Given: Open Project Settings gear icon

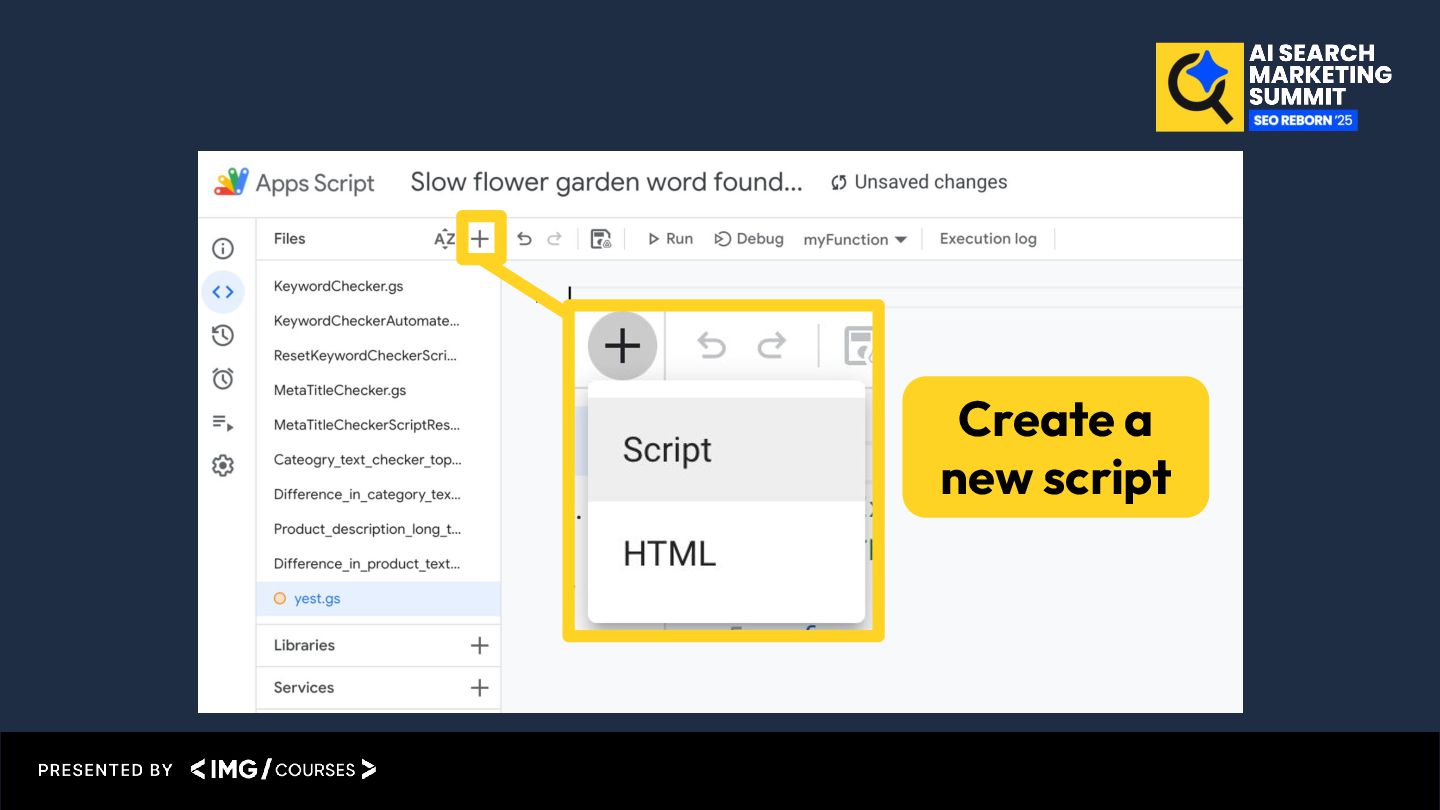Looking at the screenshot, I should pos(223,466).
